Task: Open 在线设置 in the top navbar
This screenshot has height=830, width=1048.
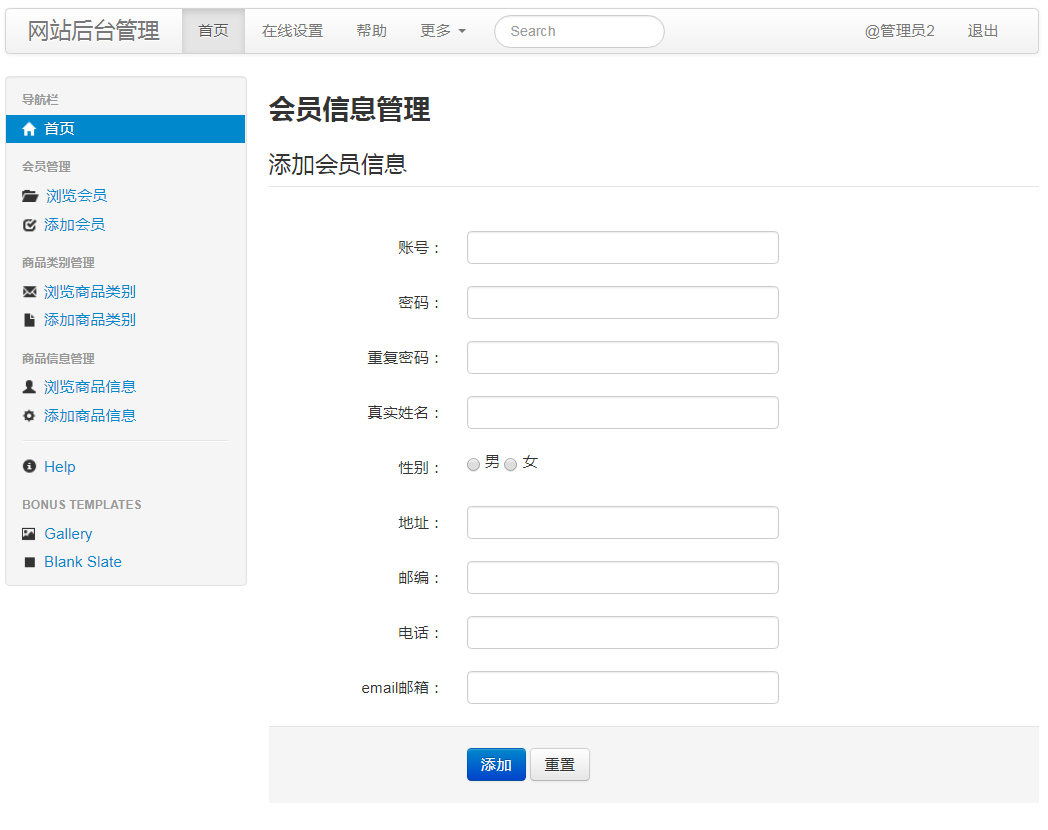Action: click(x=292, y=31)
